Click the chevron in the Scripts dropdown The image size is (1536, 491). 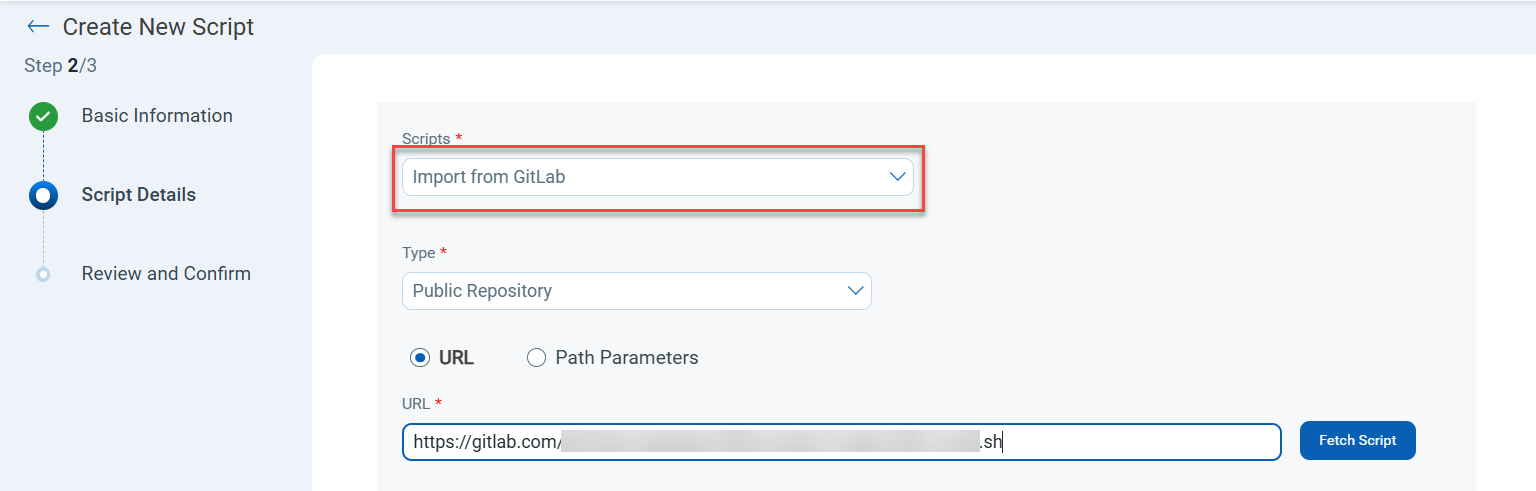coord(896,177)
